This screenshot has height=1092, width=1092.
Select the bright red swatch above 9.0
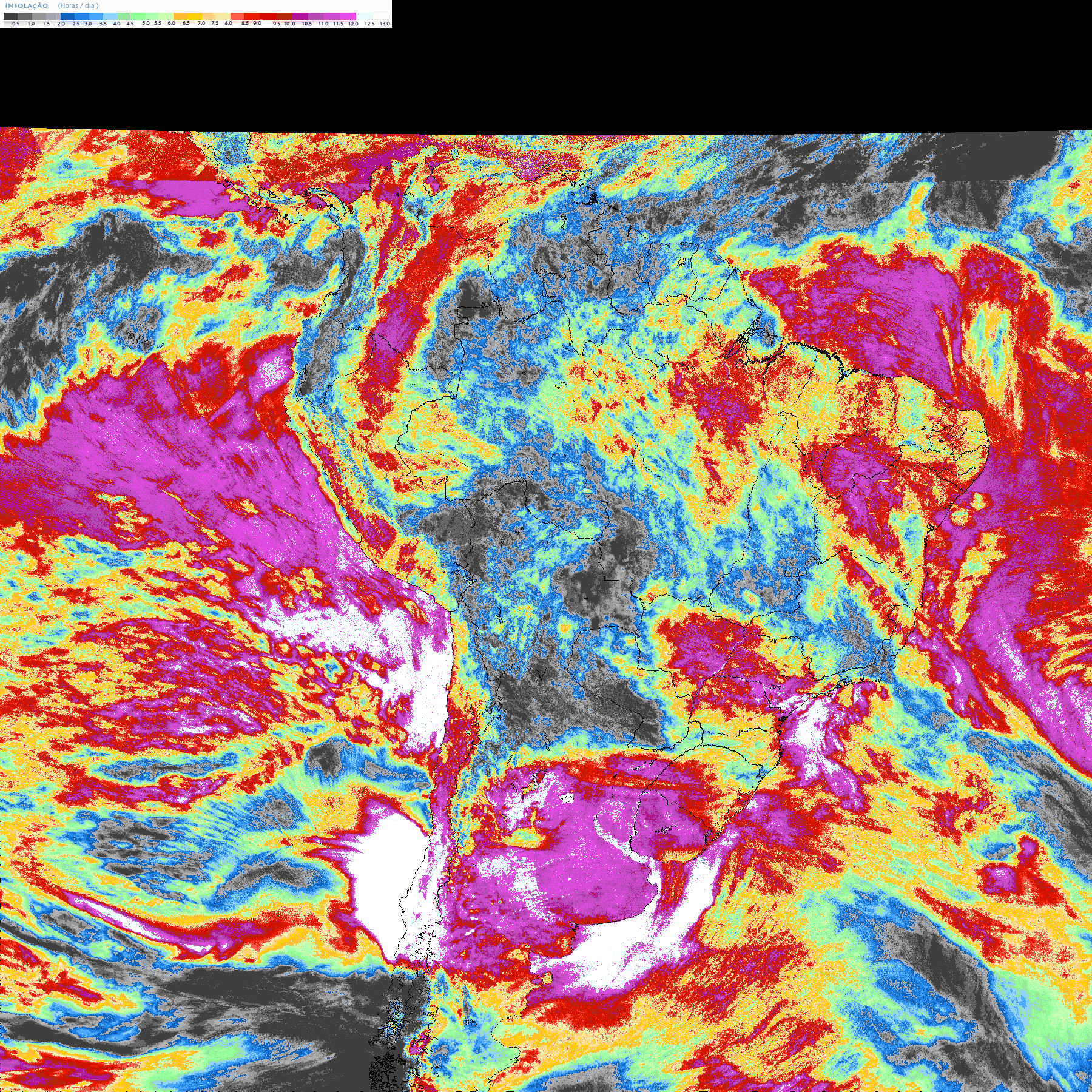click(x=252, y=16)
